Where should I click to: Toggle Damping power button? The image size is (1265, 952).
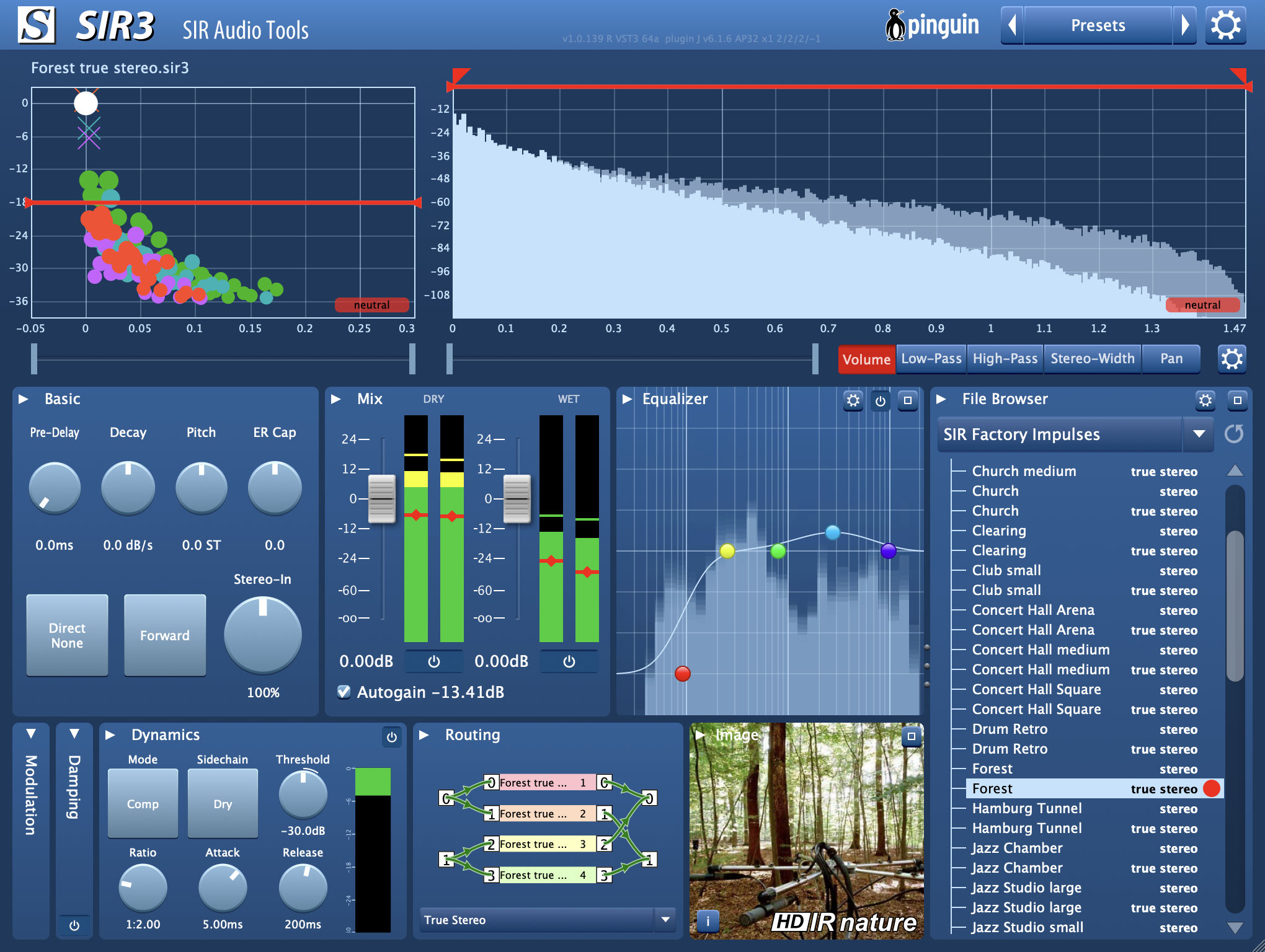tap(74, 925)
